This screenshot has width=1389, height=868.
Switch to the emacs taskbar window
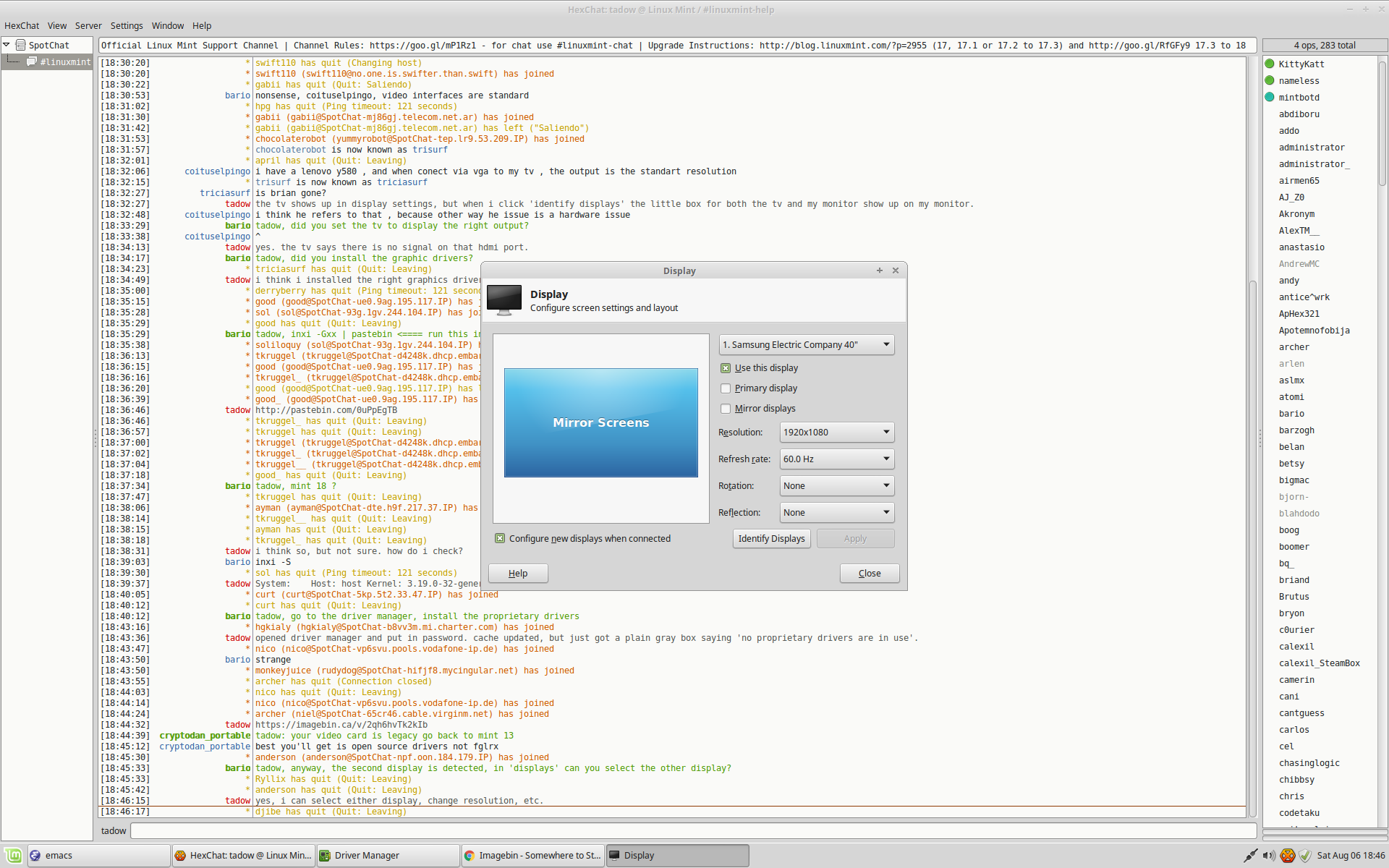tap(99, 855)
